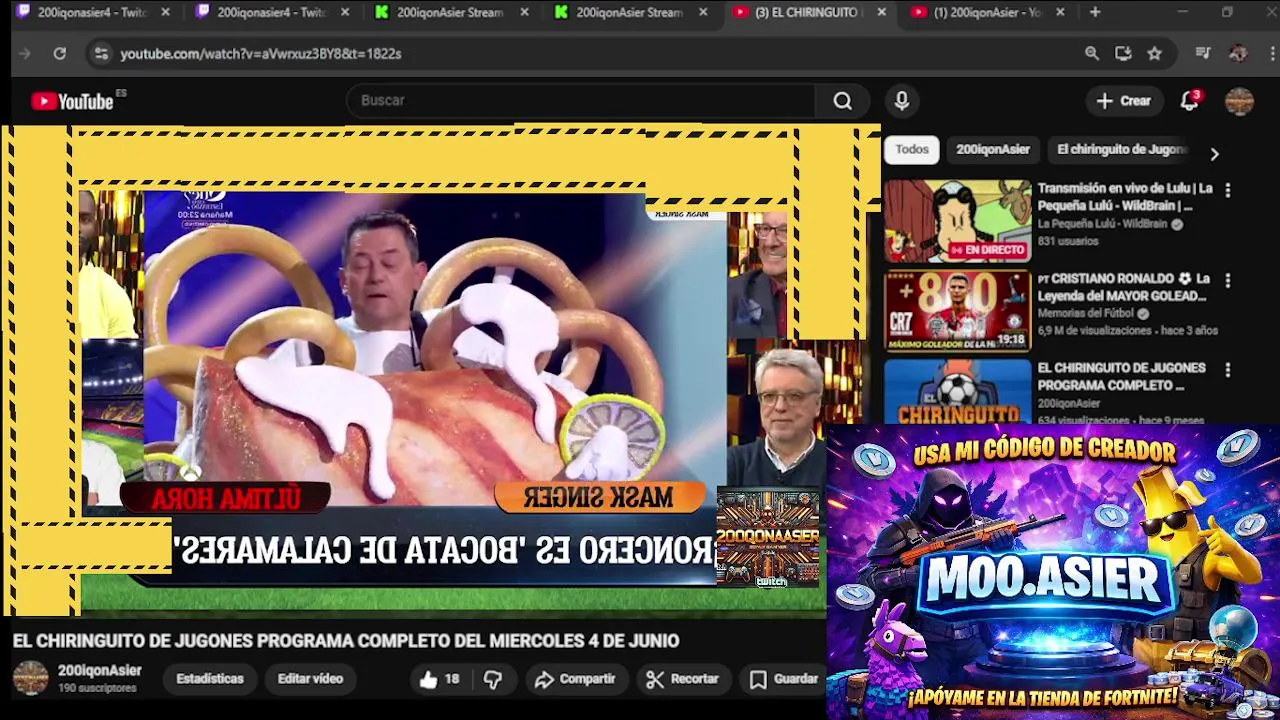Click the Recortar clip button
1280x720 pixels.
pos(683,679)
